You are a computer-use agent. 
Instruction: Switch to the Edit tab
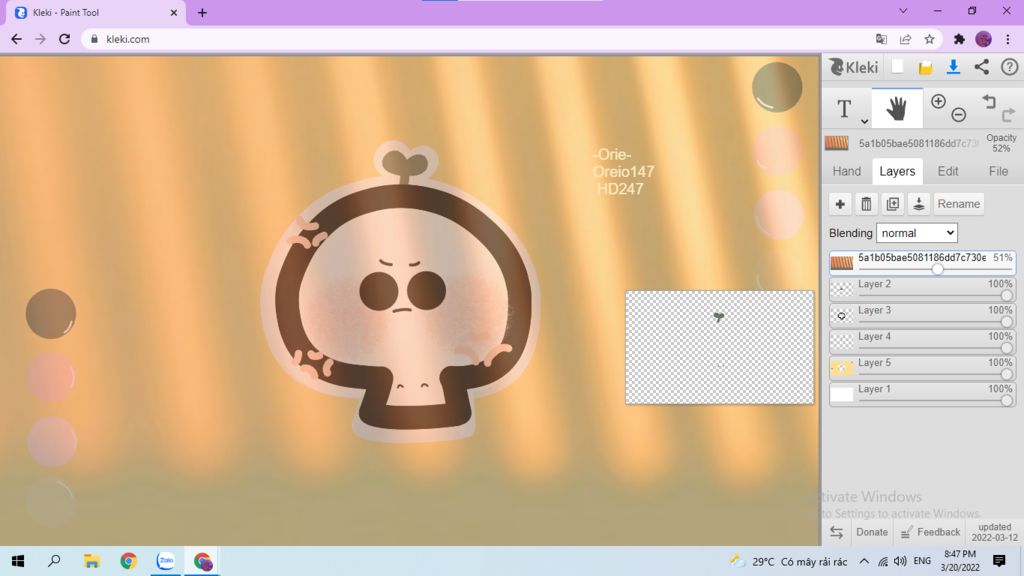(x=948, y=171)
